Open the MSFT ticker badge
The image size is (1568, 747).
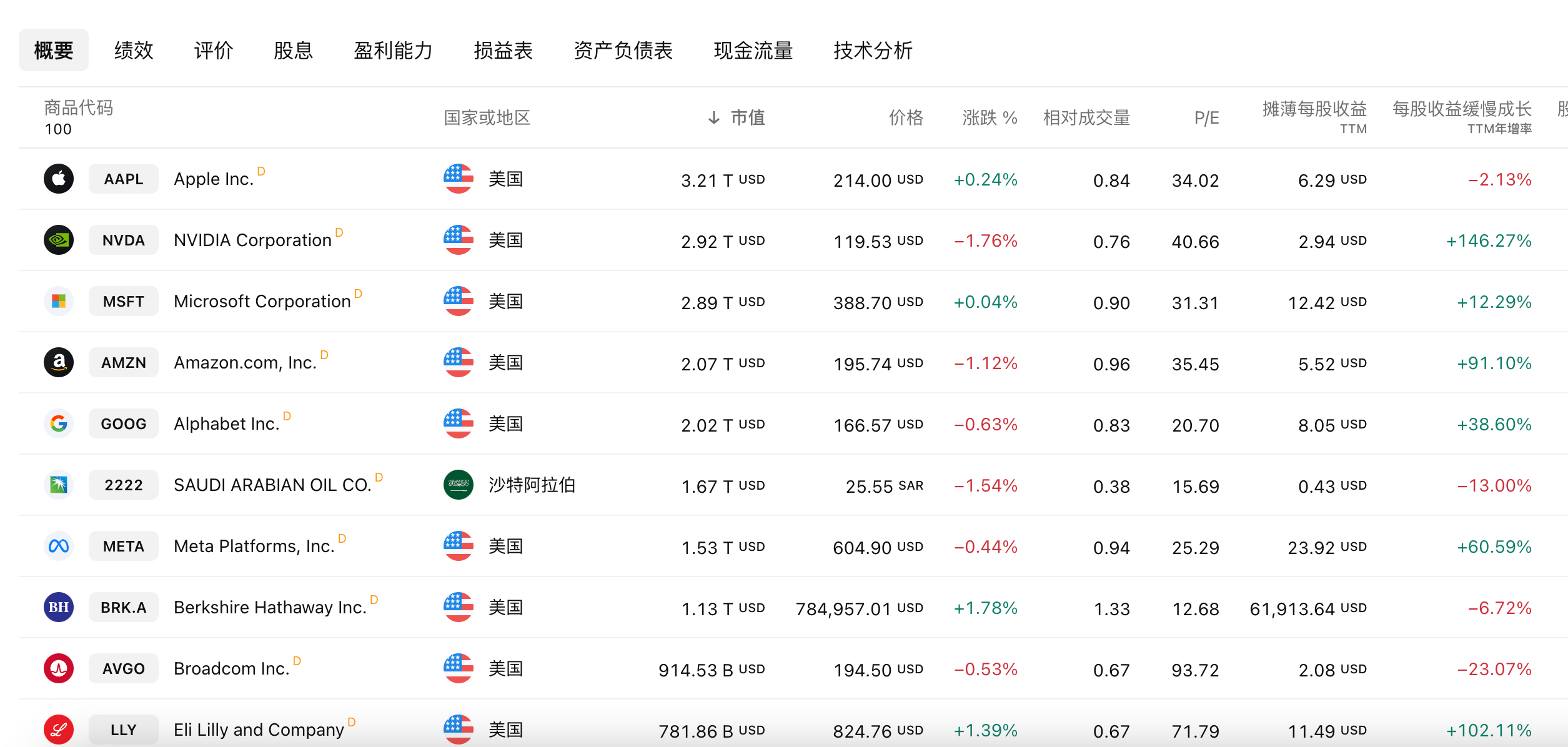pyautogui.click(x=124, y=302)
